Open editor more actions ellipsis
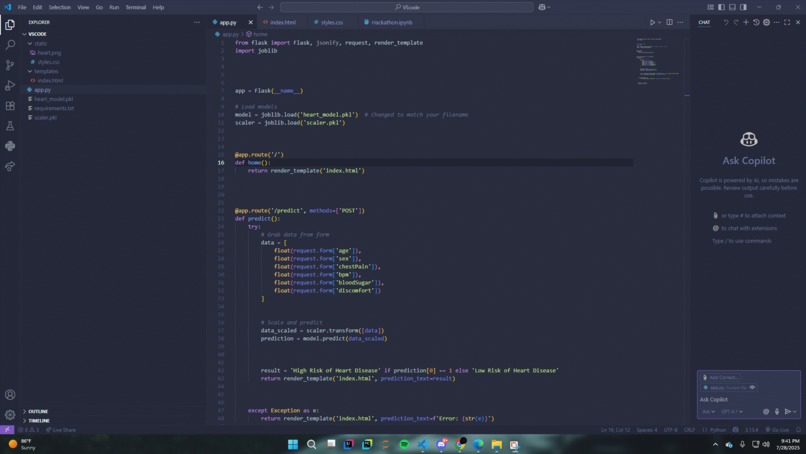Image resolution: width=806 pixels, height=454 pixels. coord(680,22)
